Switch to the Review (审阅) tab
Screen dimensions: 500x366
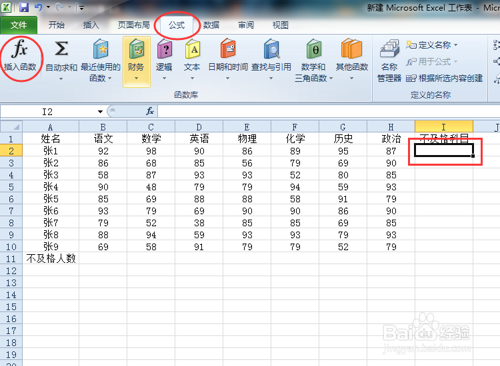[246, 25]
